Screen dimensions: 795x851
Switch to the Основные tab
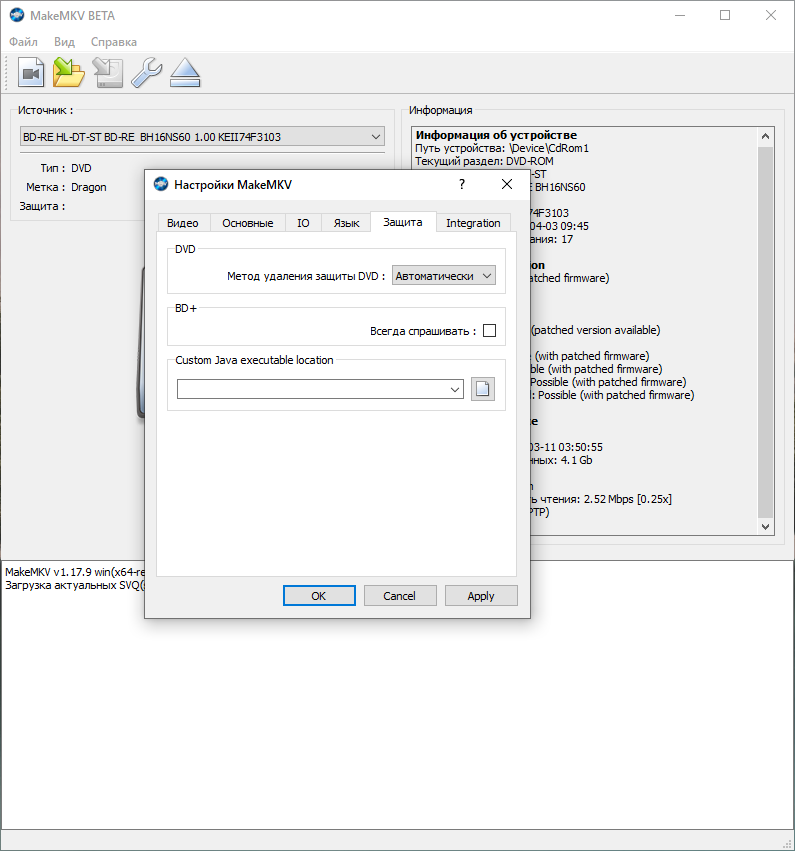tap(247, 223)
